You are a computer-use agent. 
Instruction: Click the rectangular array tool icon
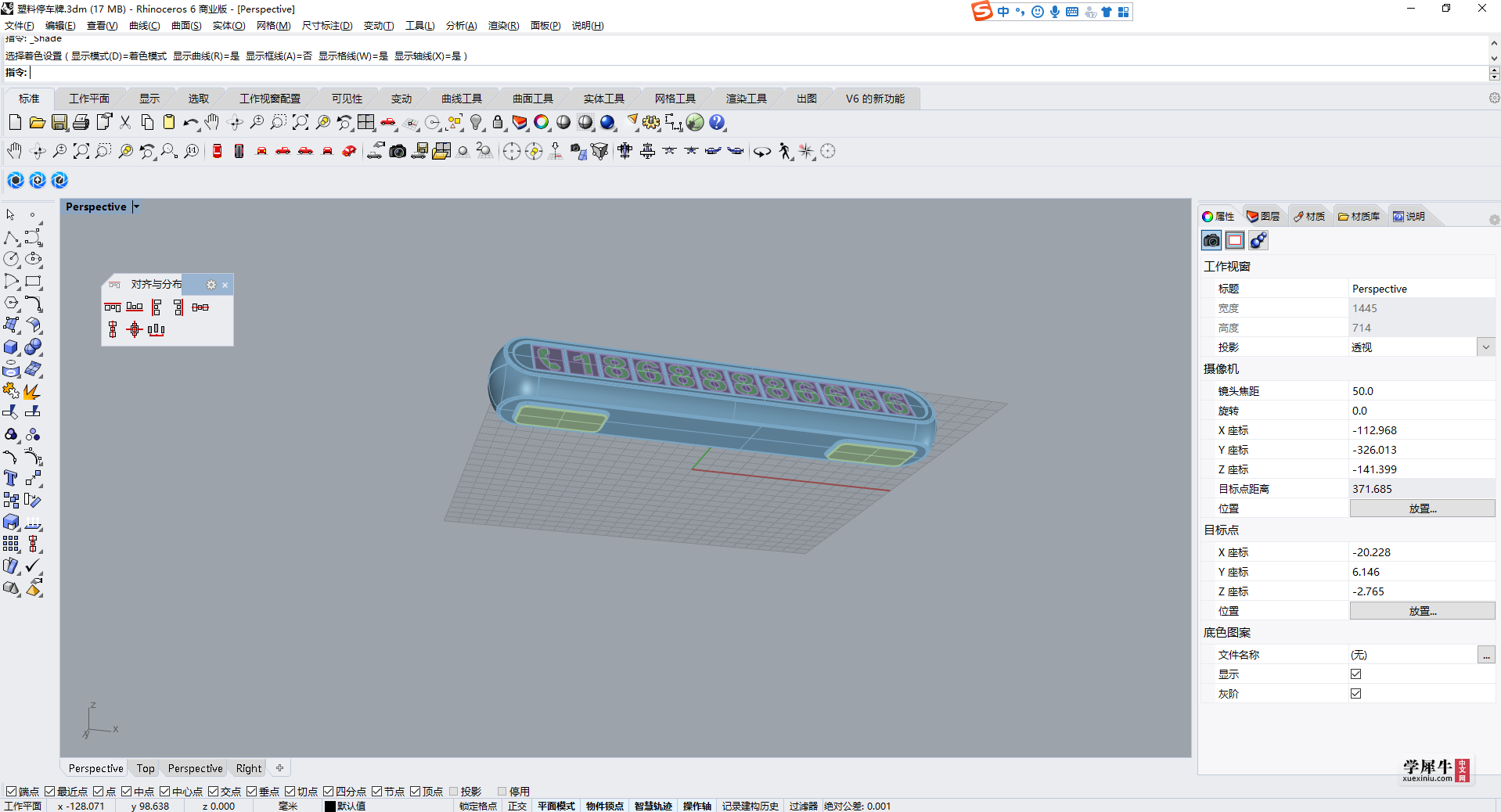tap(11, 544)
